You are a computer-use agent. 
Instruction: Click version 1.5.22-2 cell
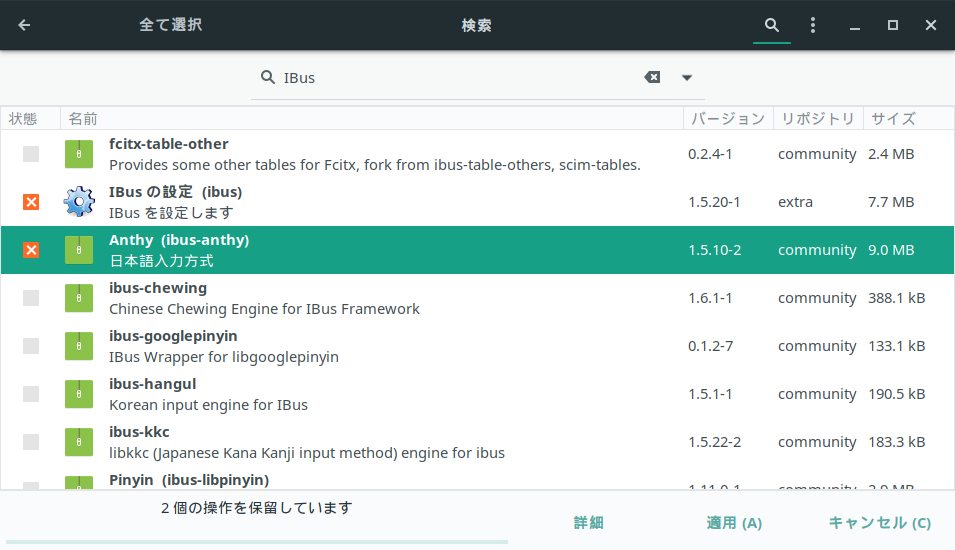point(714,442)
